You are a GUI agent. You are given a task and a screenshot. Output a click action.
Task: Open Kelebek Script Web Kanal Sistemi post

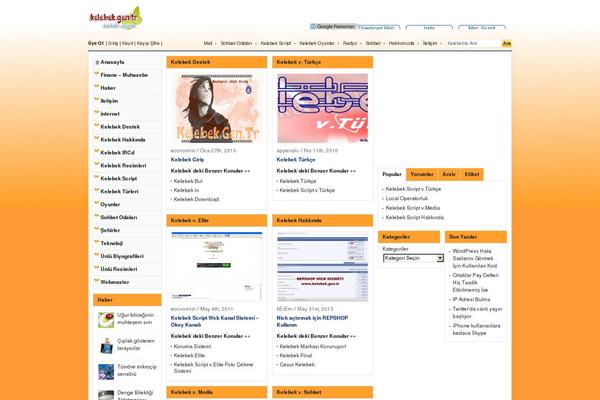point(215,322)
